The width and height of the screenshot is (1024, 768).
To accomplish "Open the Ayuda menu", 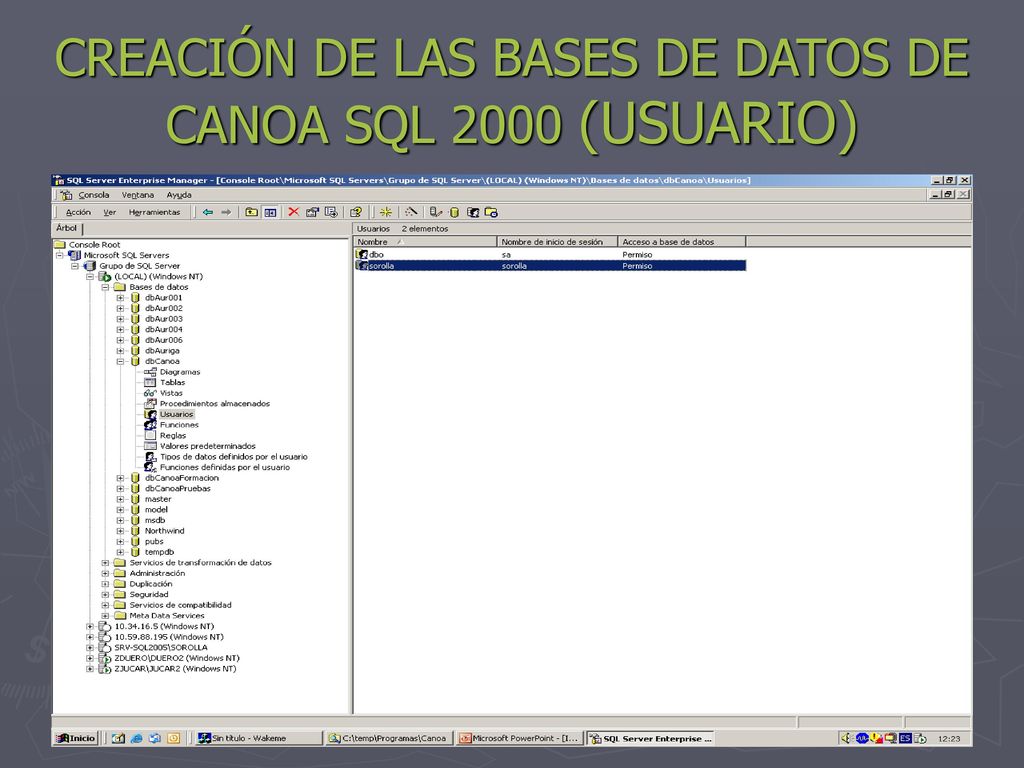I will (x=179, y=195).
